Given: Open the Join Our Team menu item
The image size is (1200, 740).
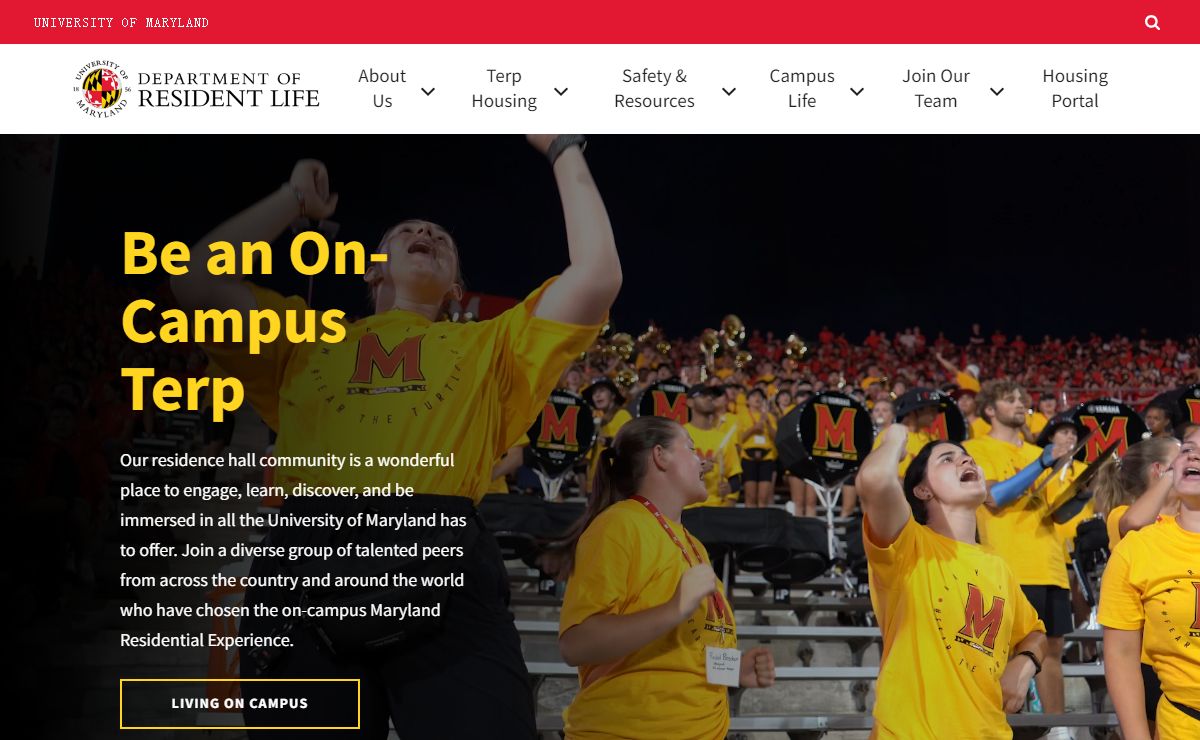Looking at the screenshot, I should tap(936, 88).
